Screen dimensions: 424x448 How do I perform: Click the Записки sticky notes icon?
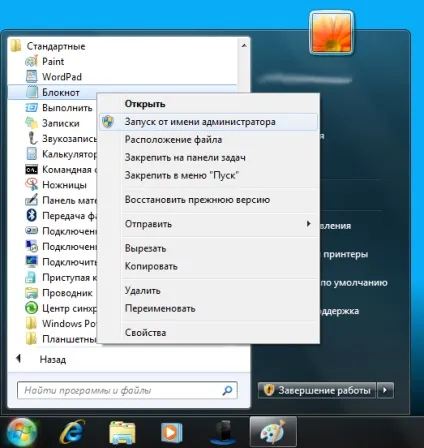pos(32,123)
